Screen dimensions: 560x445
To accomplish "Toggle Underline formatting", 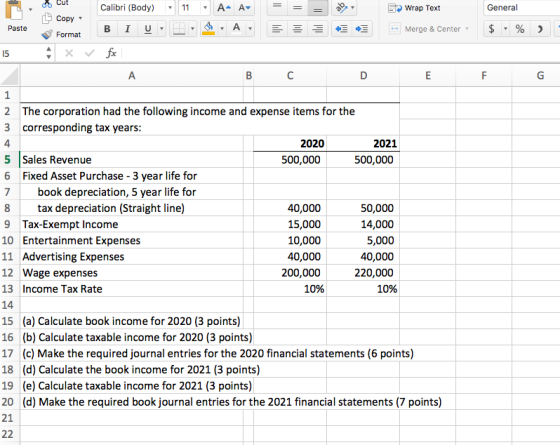I will click(x=148, y=29).
